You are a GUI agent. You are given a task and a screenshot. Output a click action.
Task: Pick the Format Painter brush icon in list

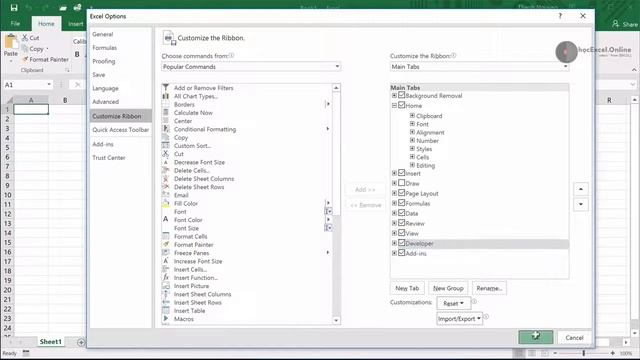pyautogui.click(x=166, y=244)
